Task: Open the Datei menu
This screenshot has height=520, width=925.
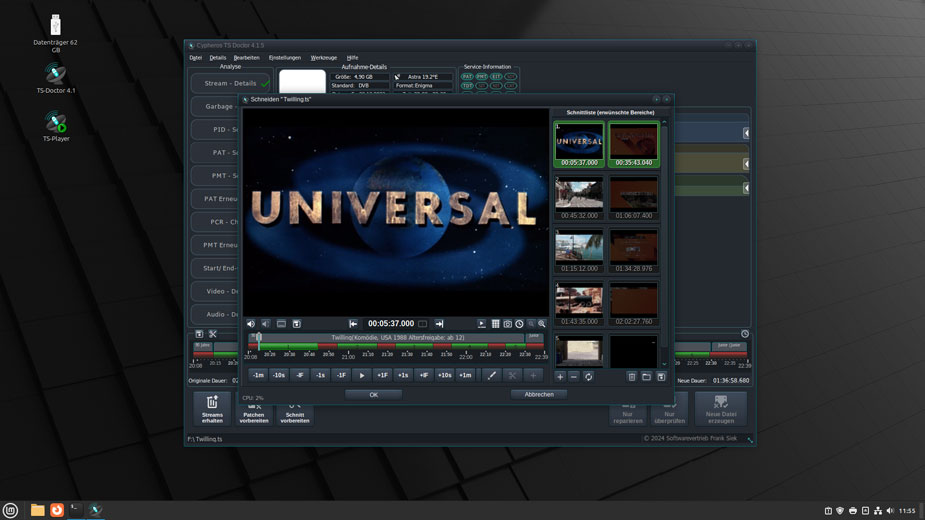Action: tap(196, 58)
